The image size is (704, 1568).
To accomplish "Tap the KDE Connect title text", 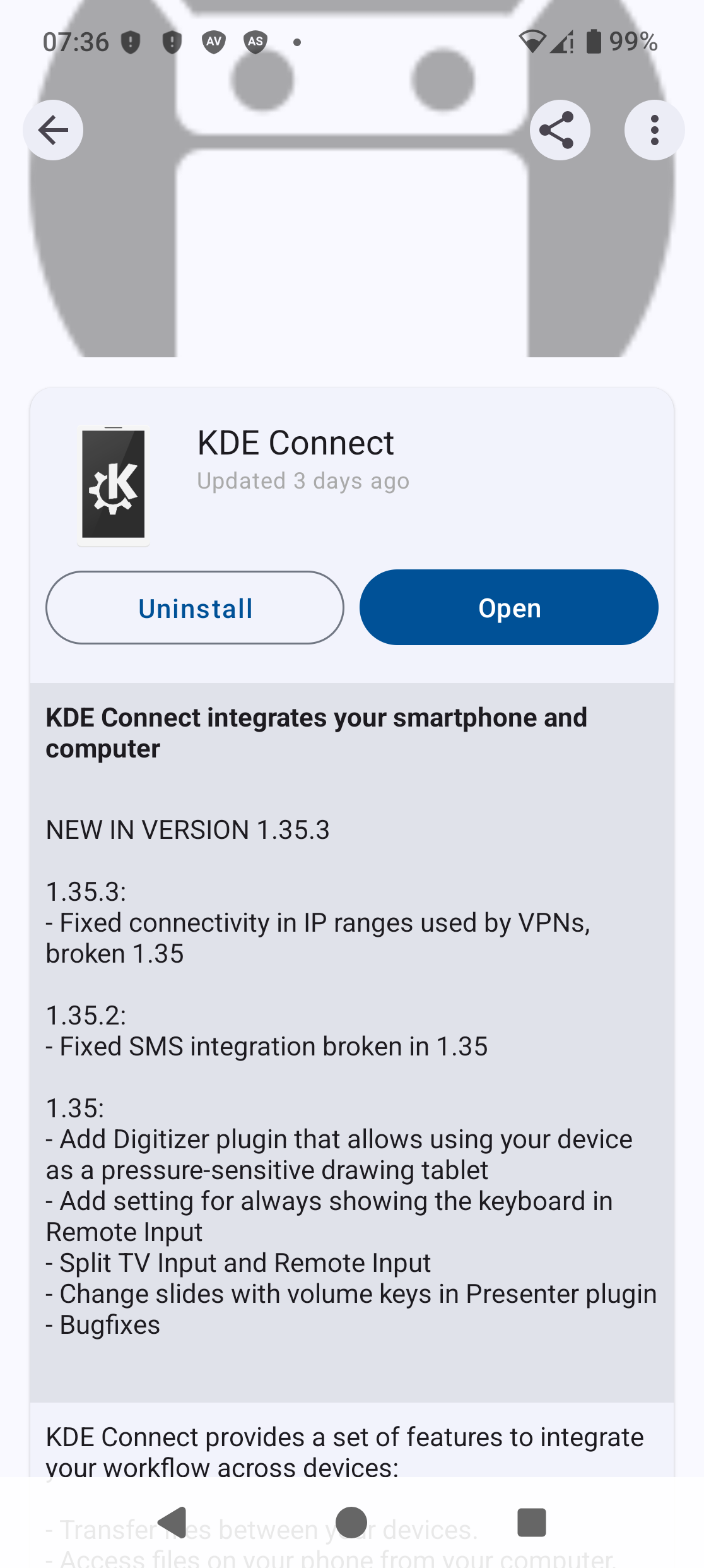I will point(295,443).
